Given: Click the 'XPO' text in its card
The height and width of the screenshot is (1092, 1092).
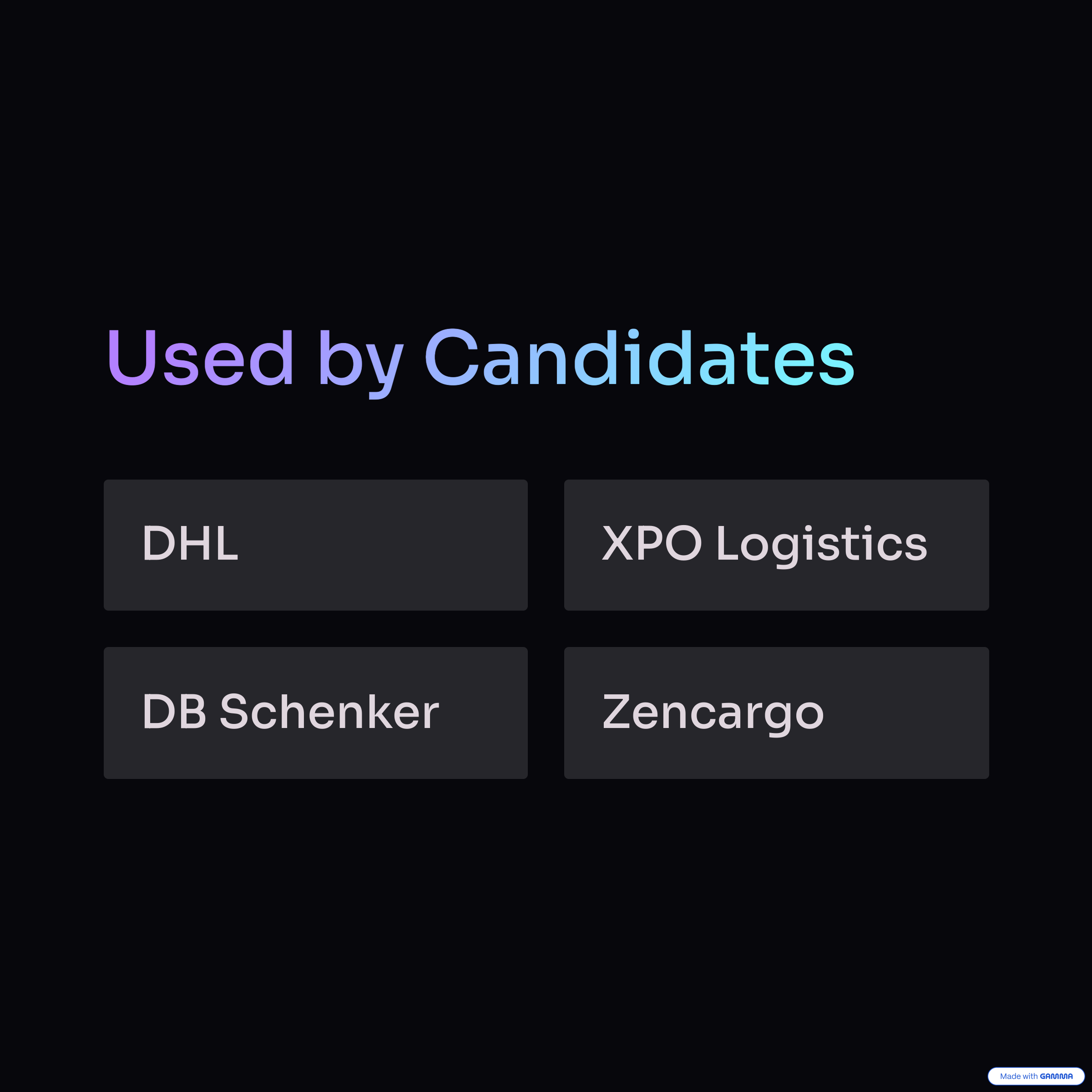Looking at the screenshot, I should [652, 543].
